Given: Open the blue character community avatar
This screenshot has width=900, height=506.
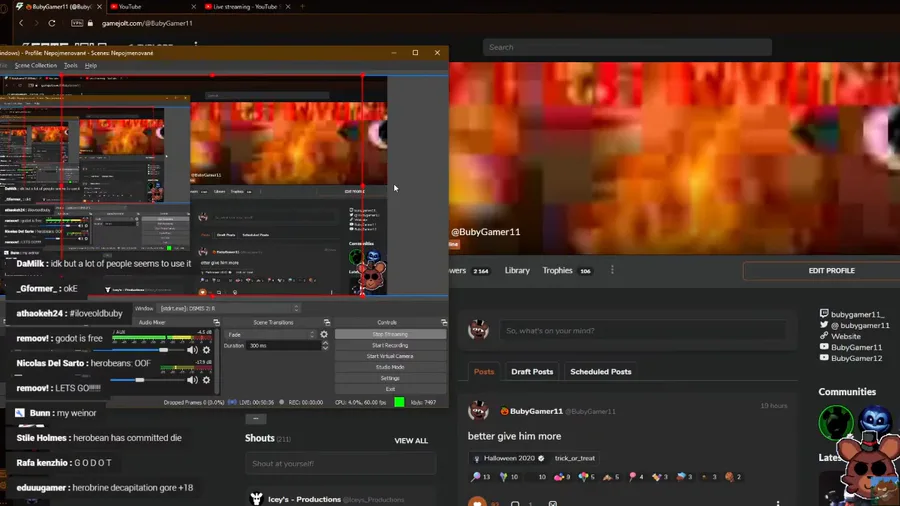Looking at the screenshot, I should pos(875,421).
